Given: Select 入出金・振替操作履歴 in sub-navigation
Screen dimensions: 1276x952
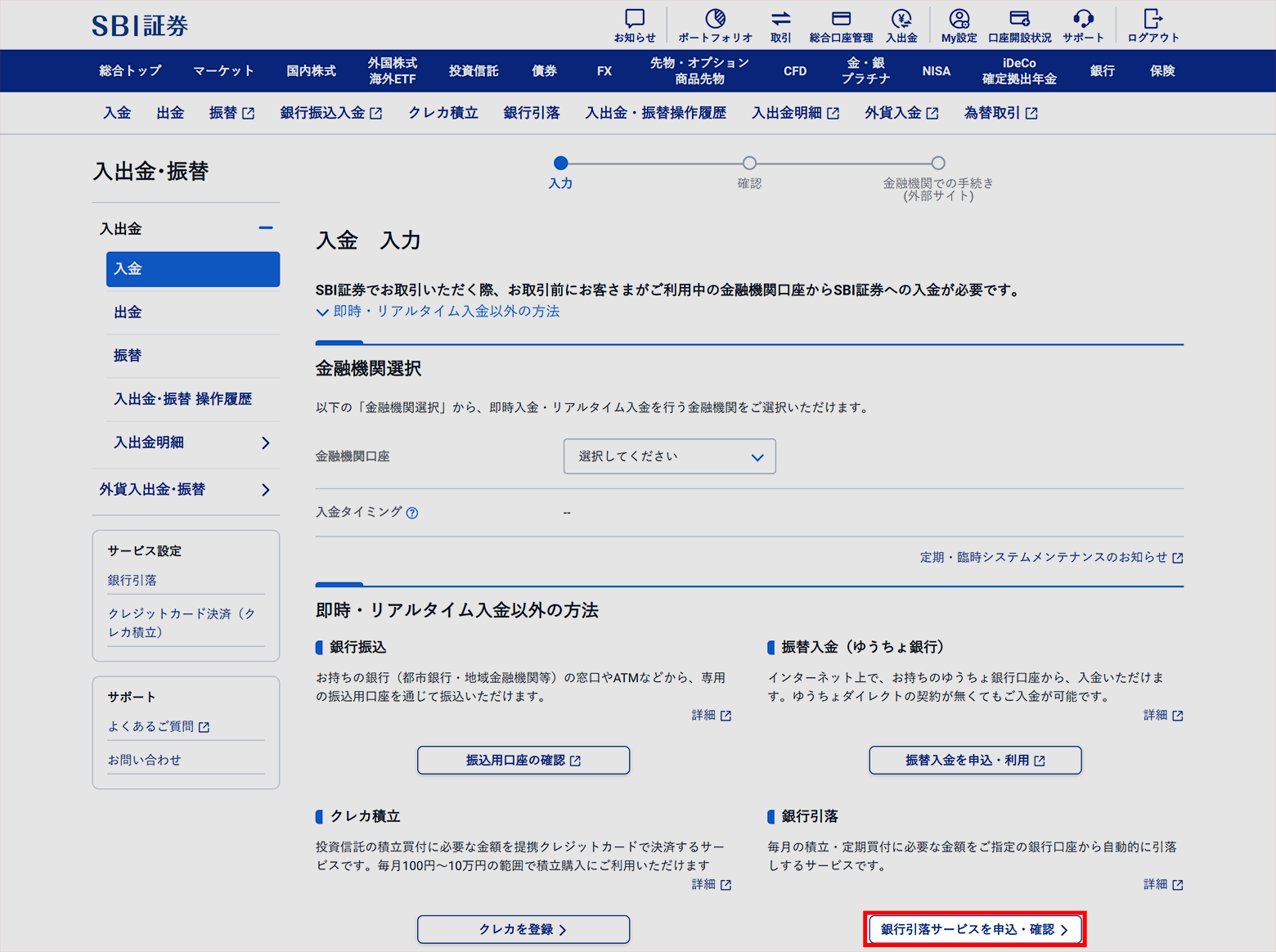Looking at the screenshot, I should click(x=656, y=113).
